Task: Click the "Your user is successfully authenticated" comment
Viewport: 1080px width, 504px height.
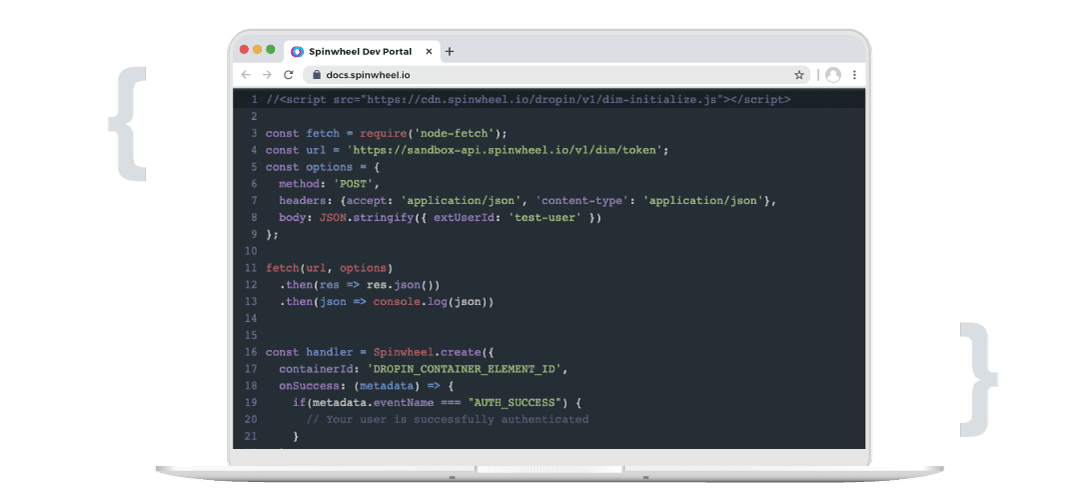Action: click(x=448, y=419)
